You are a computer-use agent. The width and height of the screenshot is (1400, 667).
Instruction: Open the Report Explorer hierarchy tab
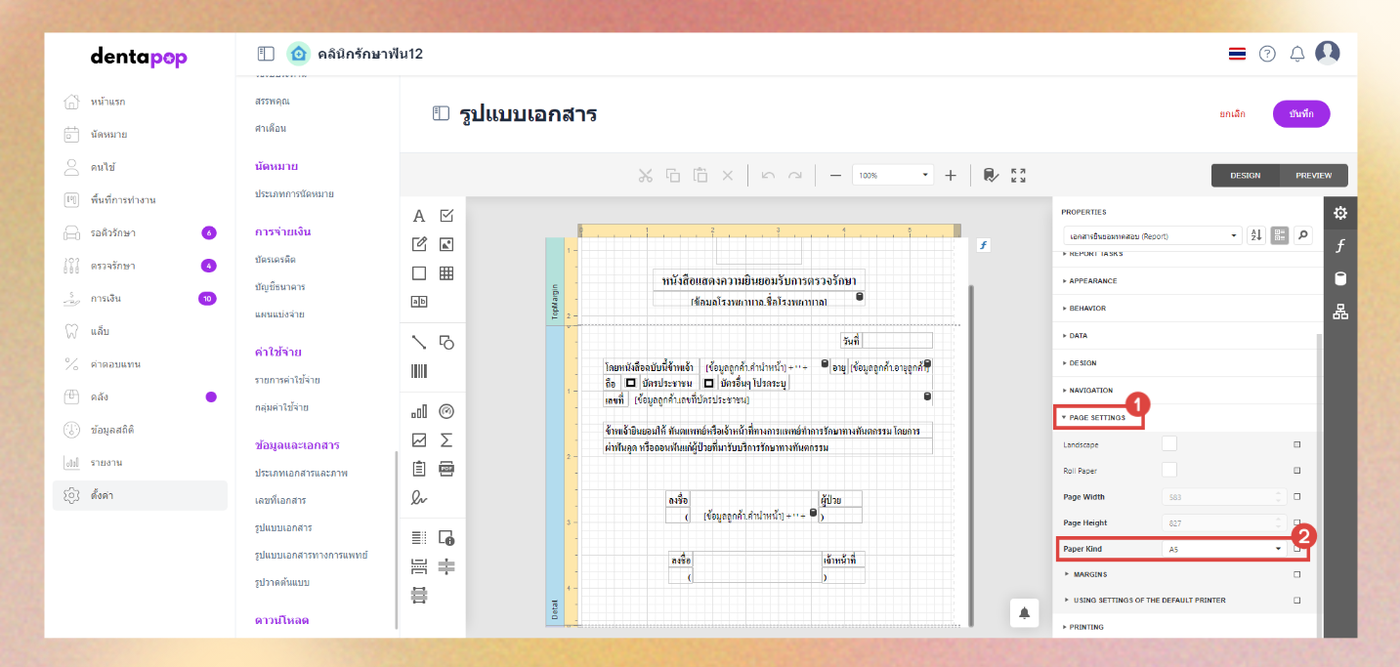tap(1340, 312)
